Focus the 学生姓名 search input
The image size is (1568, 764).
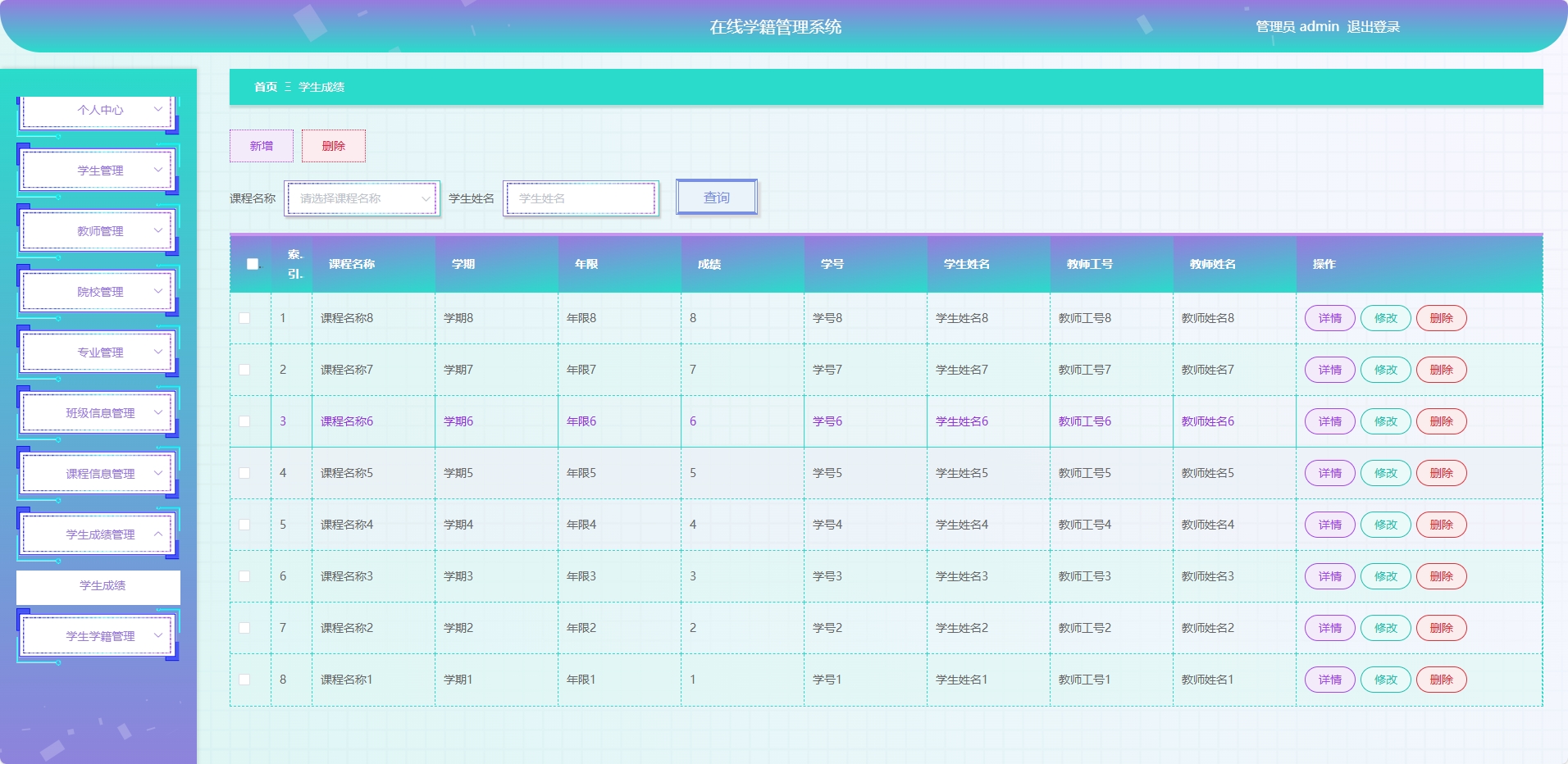pyautogui.click(x=581, y=198)
